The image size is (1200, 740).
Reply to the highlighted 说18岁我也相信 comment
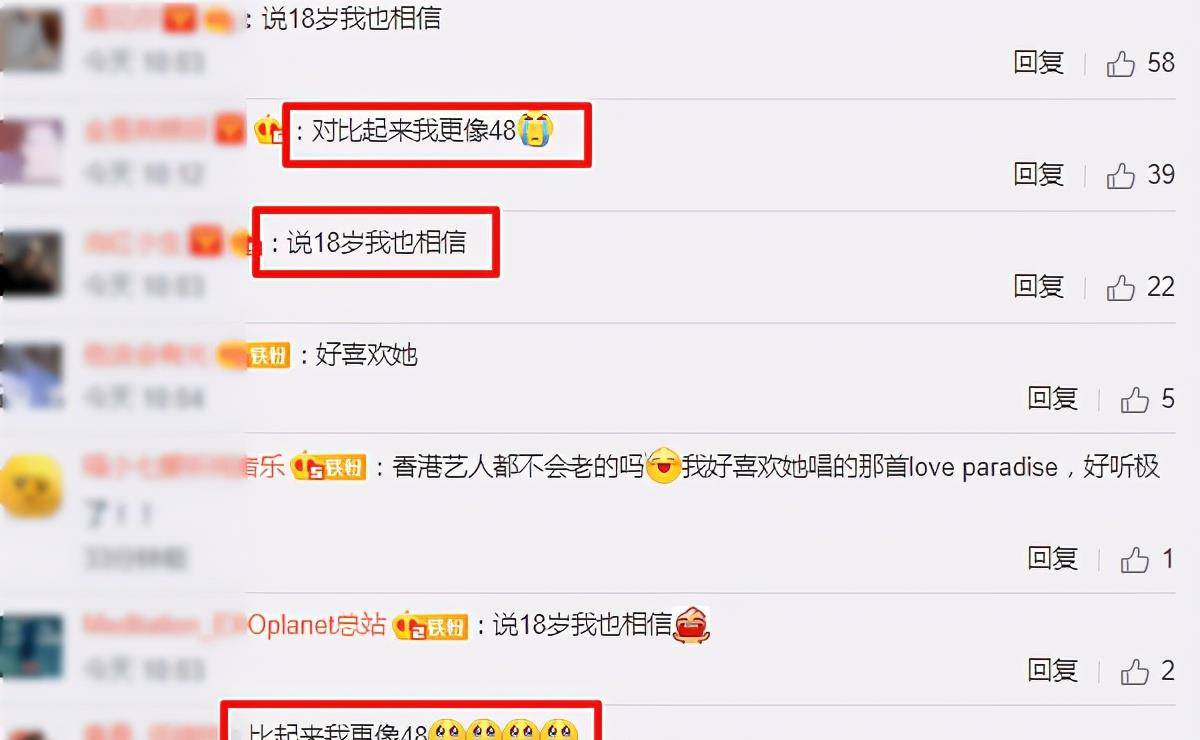coord(1039,287)
